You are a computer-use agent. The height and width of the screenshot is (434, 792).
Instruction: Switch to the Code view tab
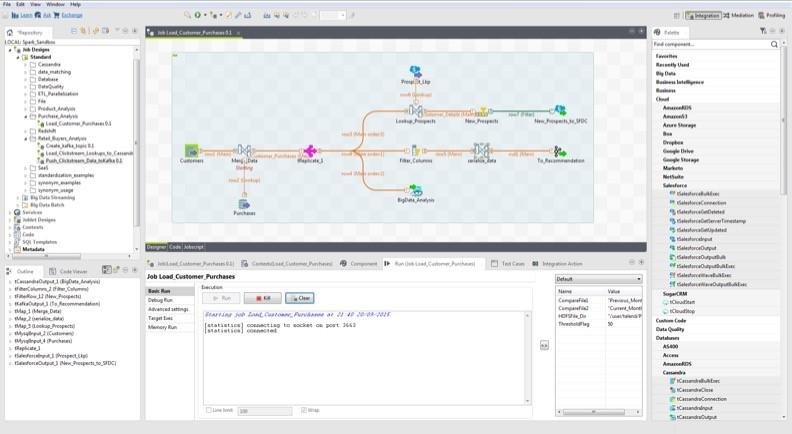(175, 246)
